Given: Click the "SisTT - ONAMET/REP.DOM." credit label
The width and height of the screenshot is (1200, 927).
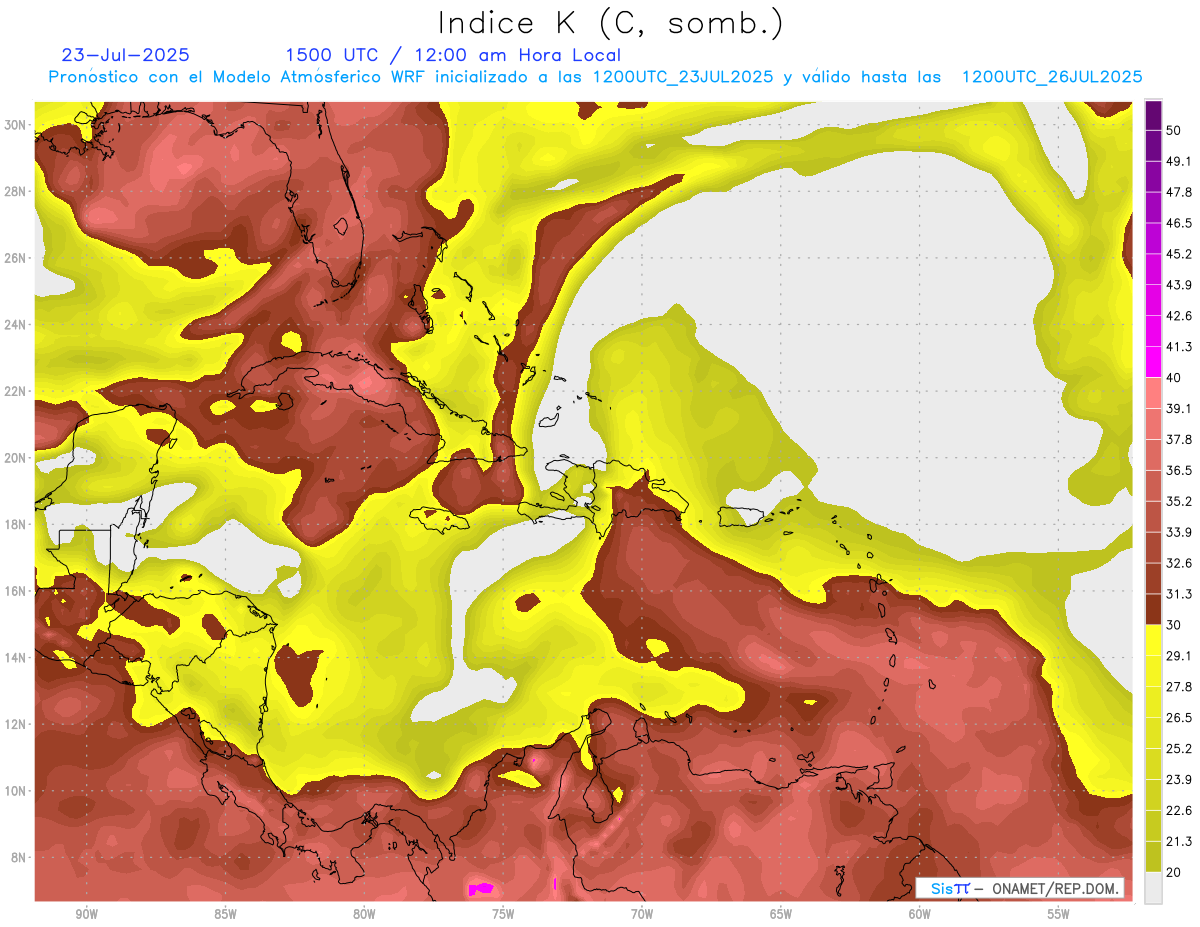Looking at the screenshot, I should (x=1020, y=888).
